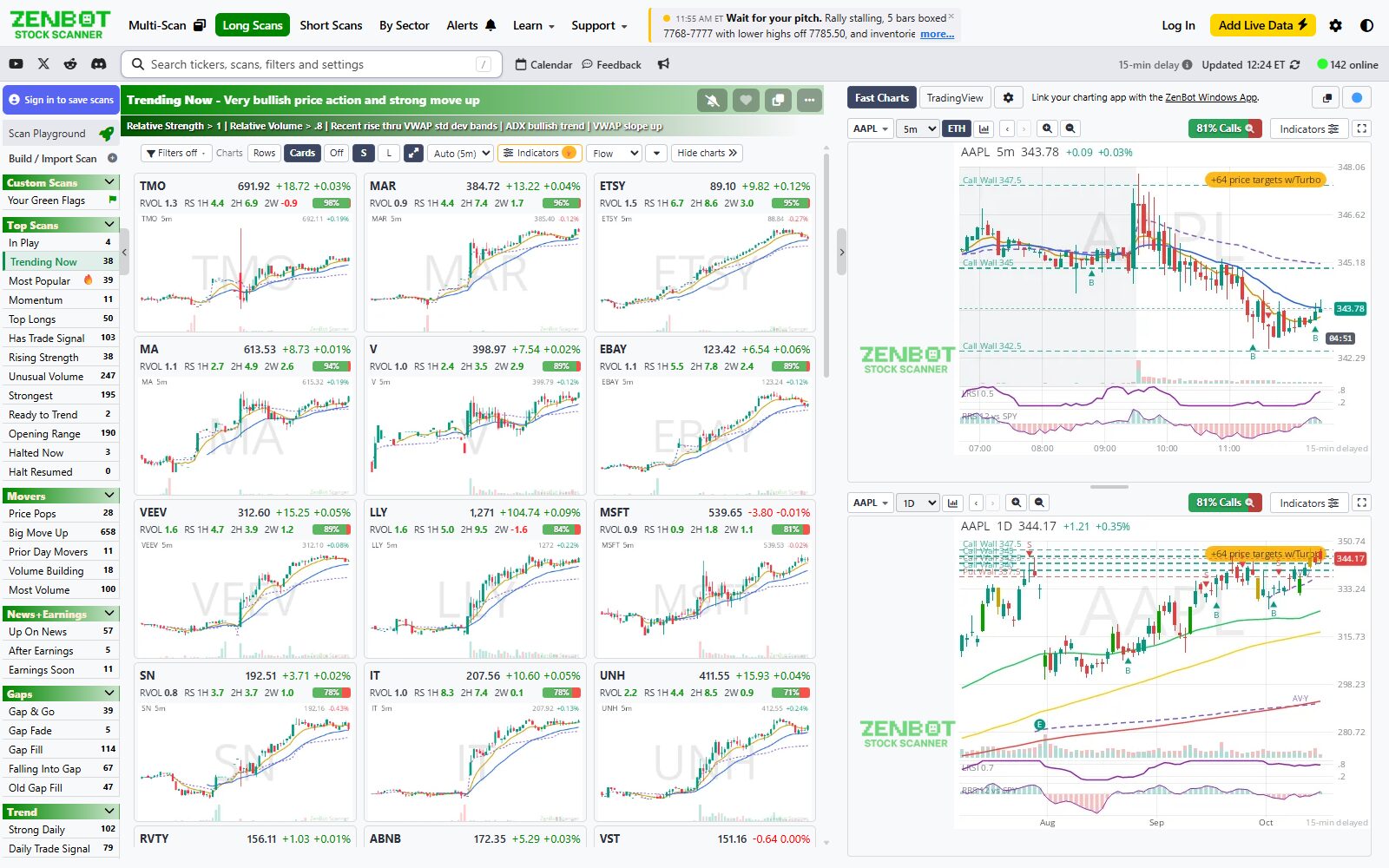Switch to the Fast Charts tab
Viewport: 1389px width, 868px height.
881,98
